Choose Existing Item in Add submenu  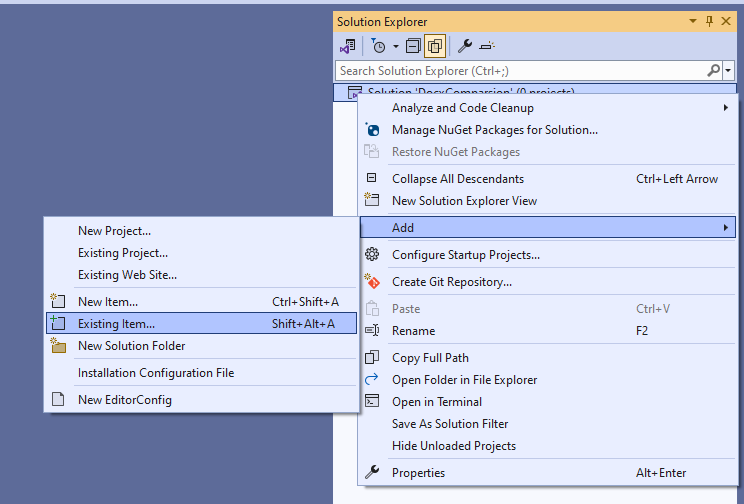(202, 324)
